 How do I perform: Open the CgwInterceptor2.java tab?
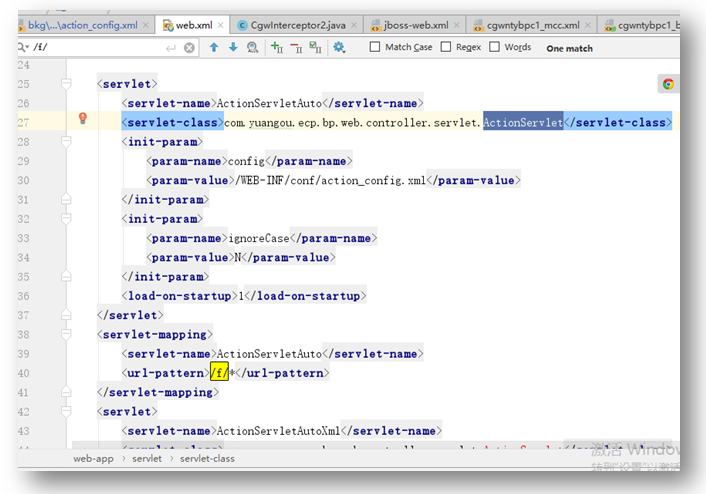[x=298, y=25]
